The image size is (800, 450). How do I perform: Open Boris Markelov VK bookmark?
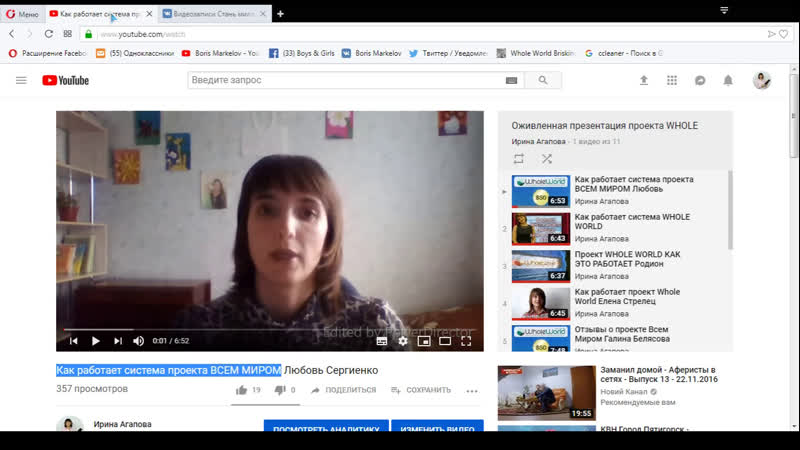pyautogui.click(x=371, y=53)
